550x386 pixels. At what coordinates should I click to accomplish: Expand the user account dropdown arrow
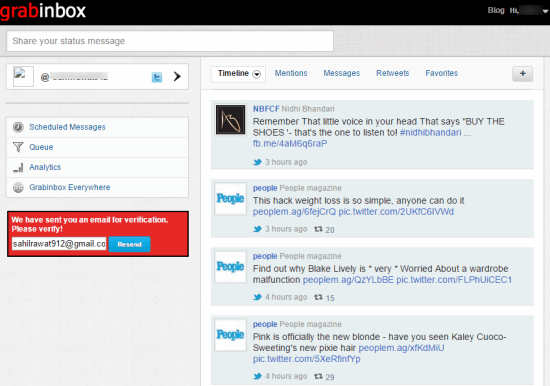(x=545, y=11)
